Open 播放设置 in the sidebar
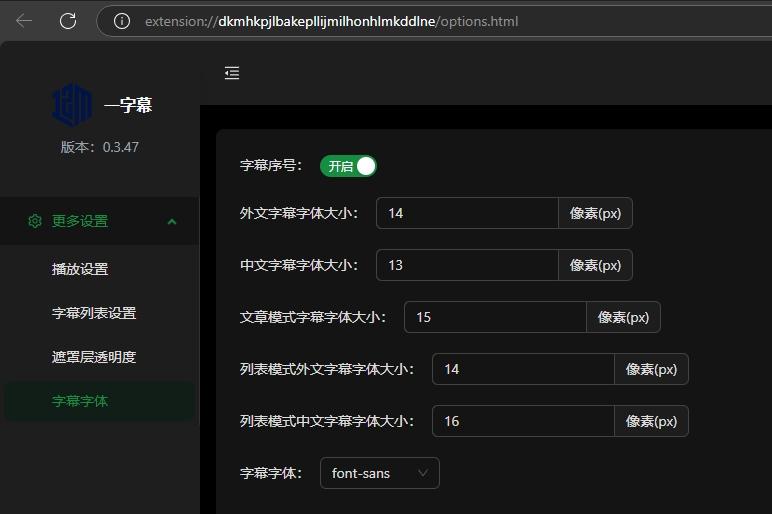Viewport: 772px width, 514px height. tap(80, 269)
